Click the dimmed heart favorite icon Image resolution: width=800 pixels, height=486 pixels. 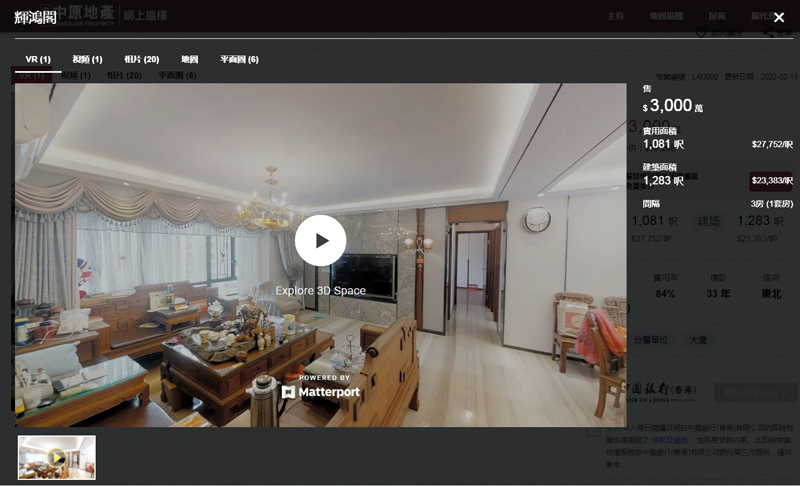(701, 33)
